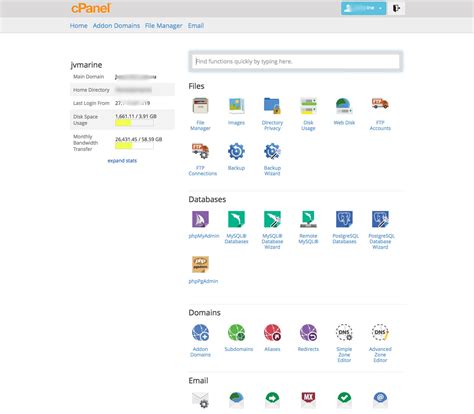This screenshot has width=474, height=414.
Task: Click the expand stats link
Action: point(122,161)
